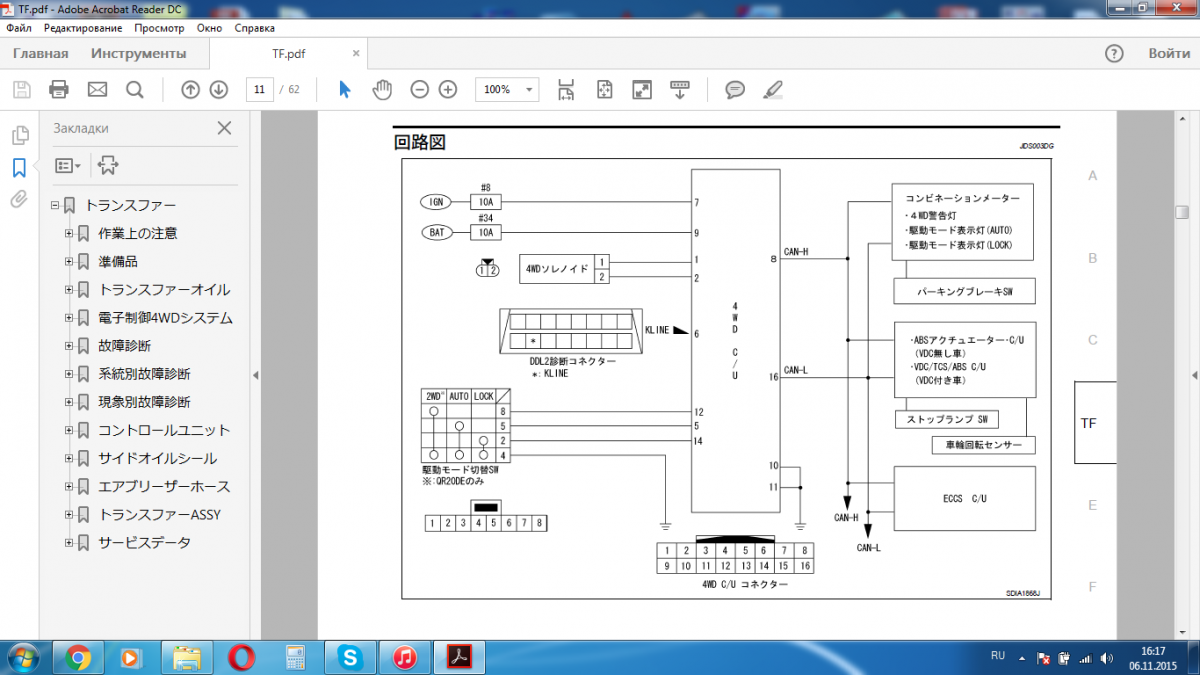Open iTunes from taskbar
Image resolution: width=1200 pixels, height=675 pixels.
pyautogui.click(x=404, y=657)
